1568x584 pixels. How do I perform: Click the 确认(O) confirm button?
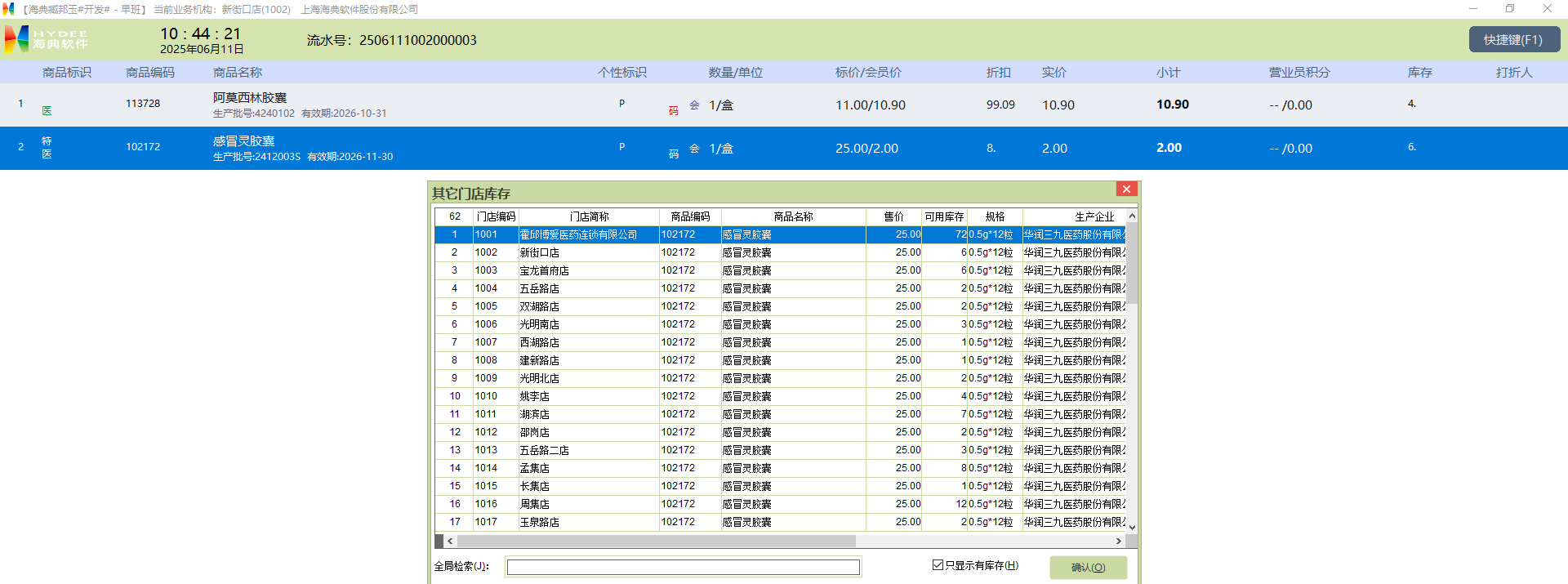1088,568
